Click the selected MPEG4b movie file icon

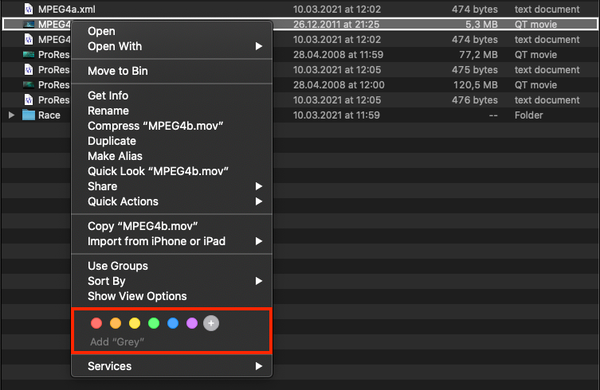coord(29,24)
